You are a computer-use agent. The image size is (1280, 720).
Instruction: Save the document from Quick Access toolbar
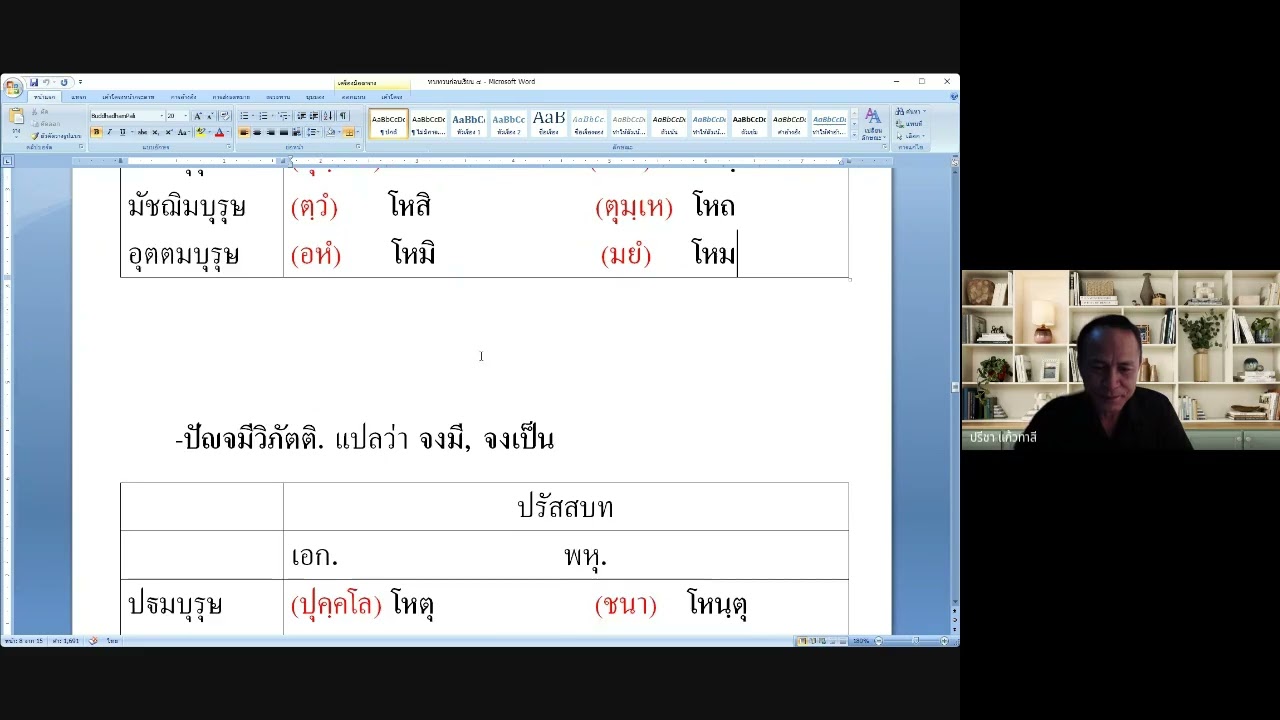pos(34,82)
